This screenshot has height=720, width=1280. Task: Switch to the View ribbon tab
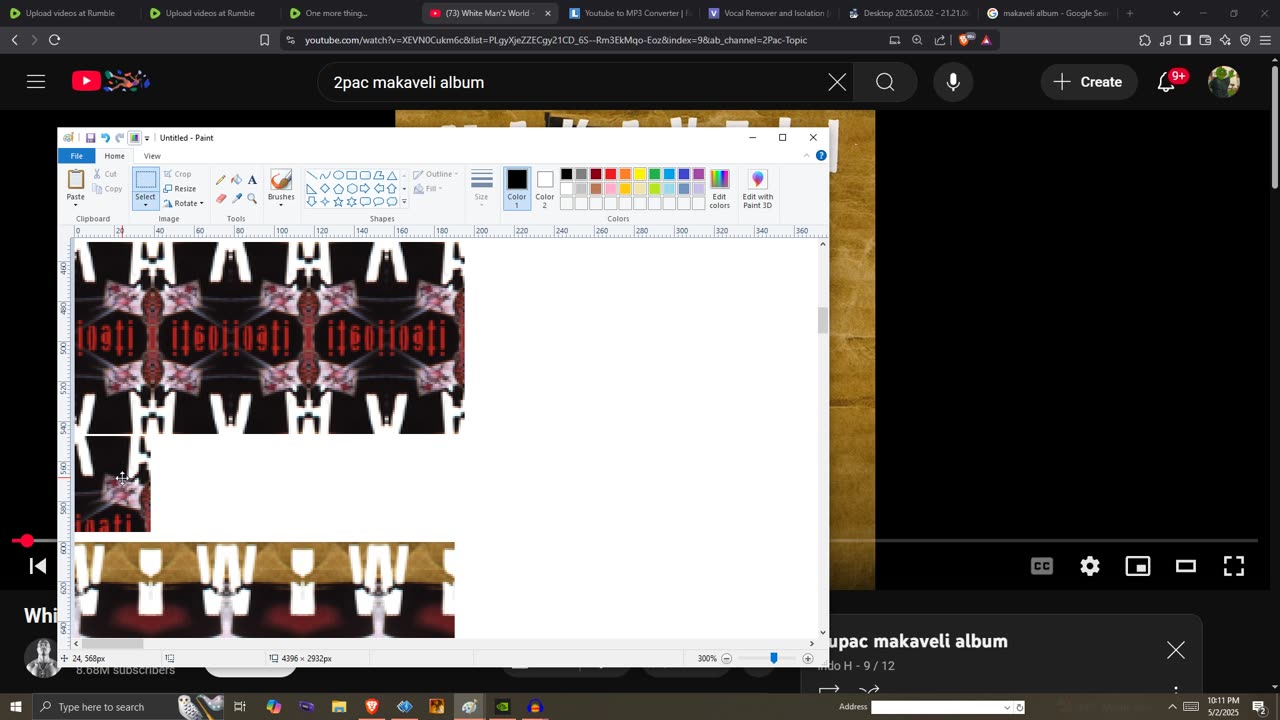click(152, 156)
